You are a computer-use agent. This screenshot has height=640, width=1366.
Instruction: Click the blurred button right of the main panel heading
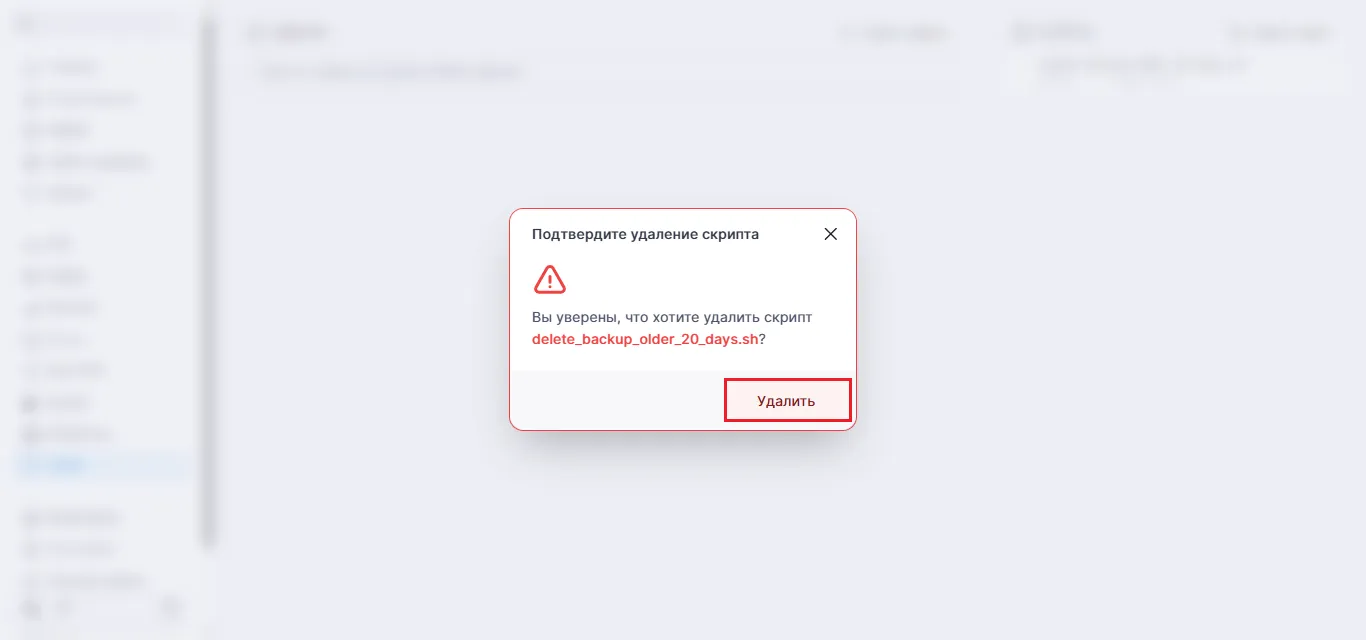click(894, 33)
